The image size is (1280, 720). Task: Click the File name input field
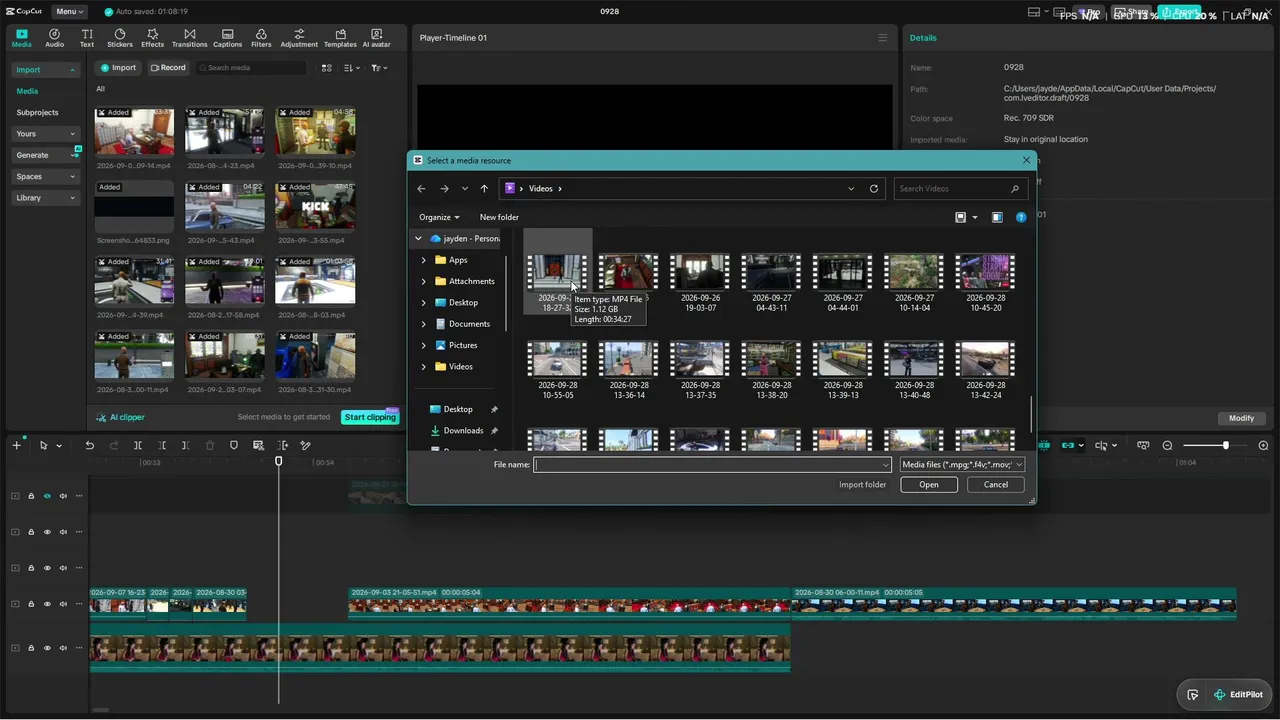pos(712,464)
